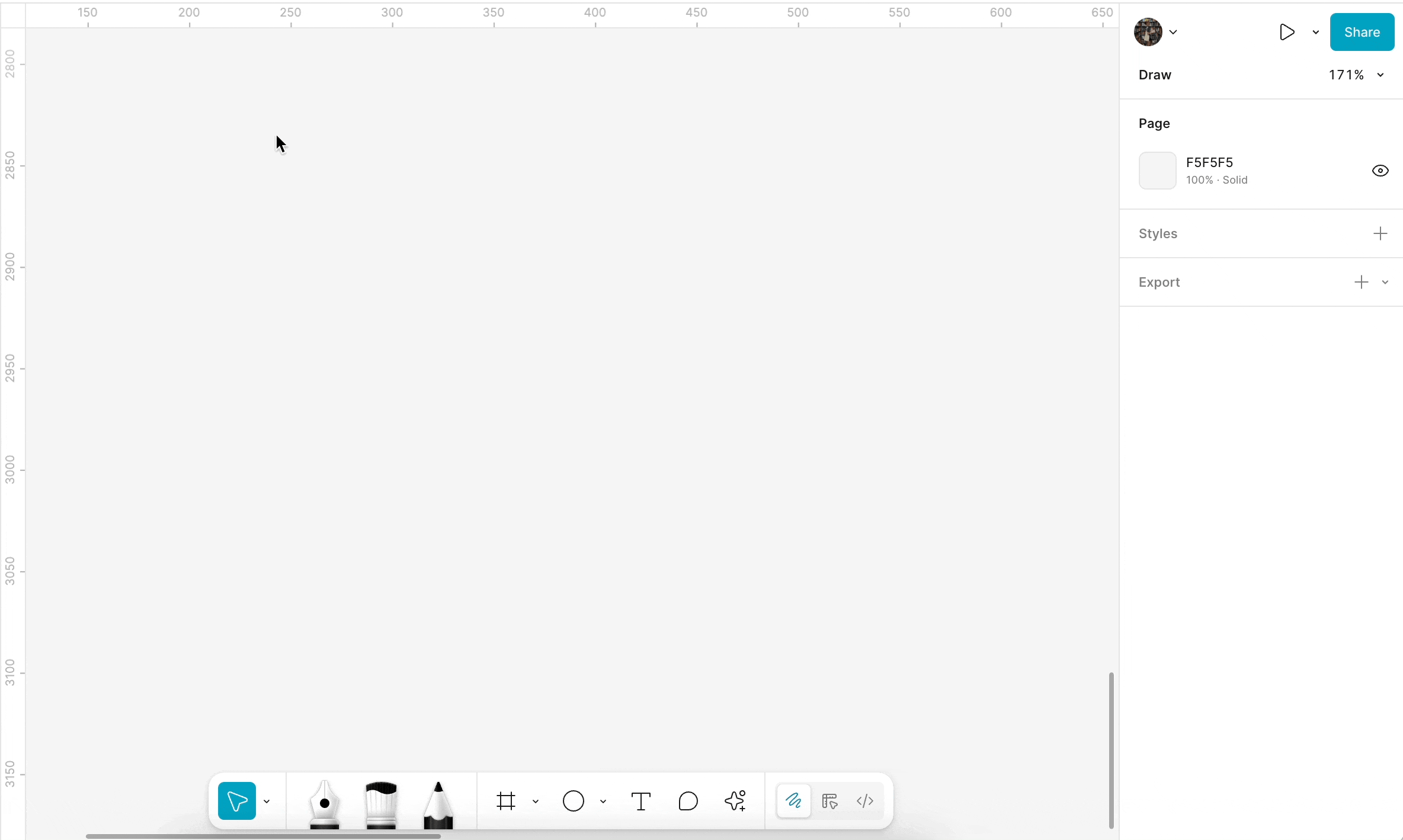Image resolution: width=1403 pixels, height=840 pixels.
Task: Select the Frame tool
Action: [x=506, y=801]
